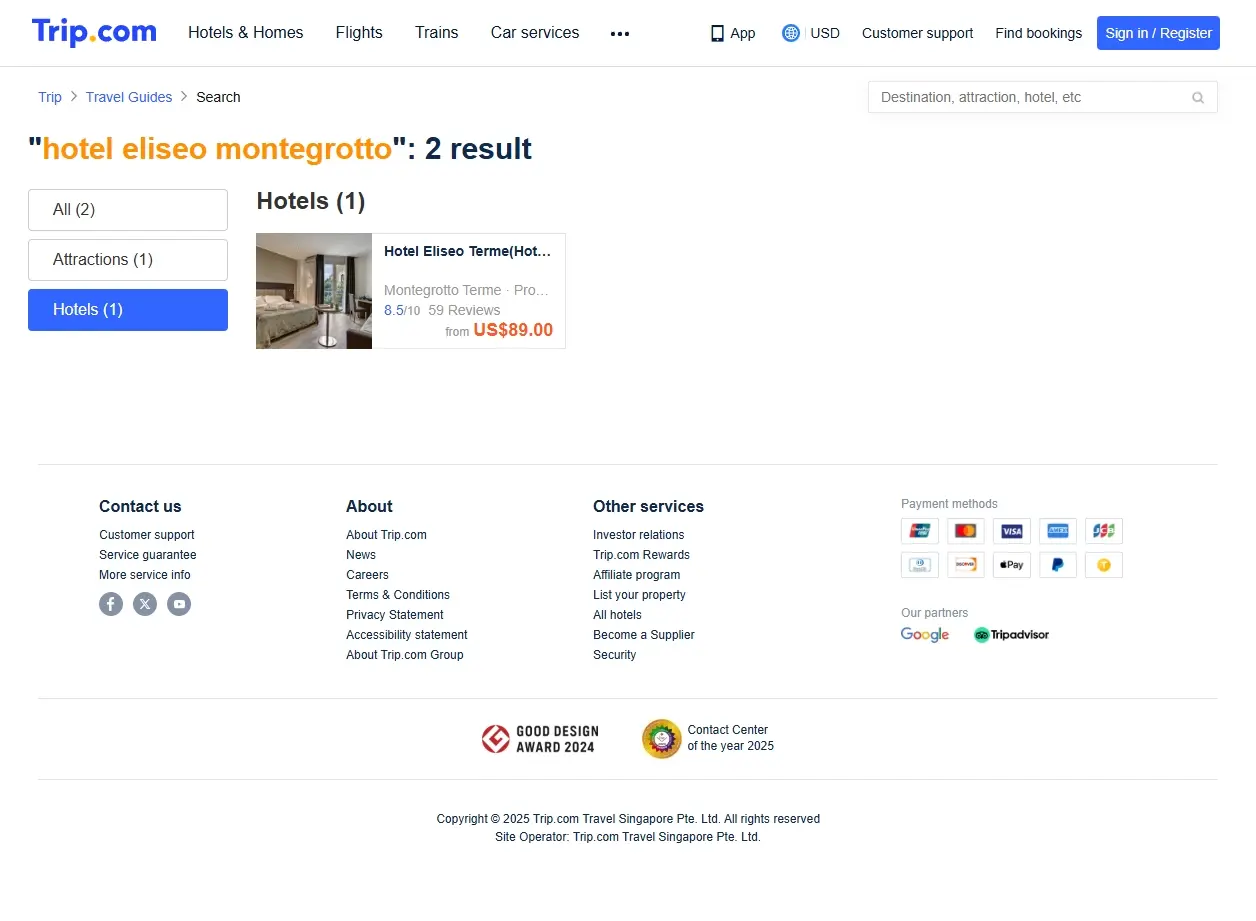The image size is (1256, 921).
Task: Click the Discover payment icon
Action: (x=966, y=565)
